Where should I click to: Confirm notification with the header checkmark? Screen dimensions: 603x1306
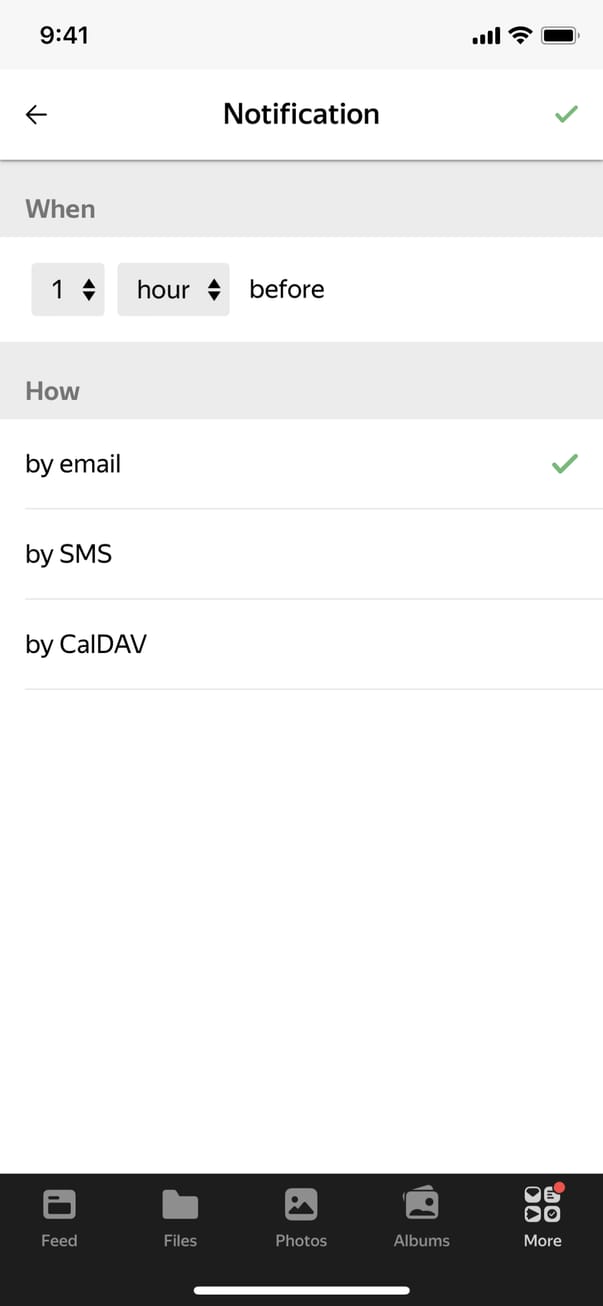[566, 115]
